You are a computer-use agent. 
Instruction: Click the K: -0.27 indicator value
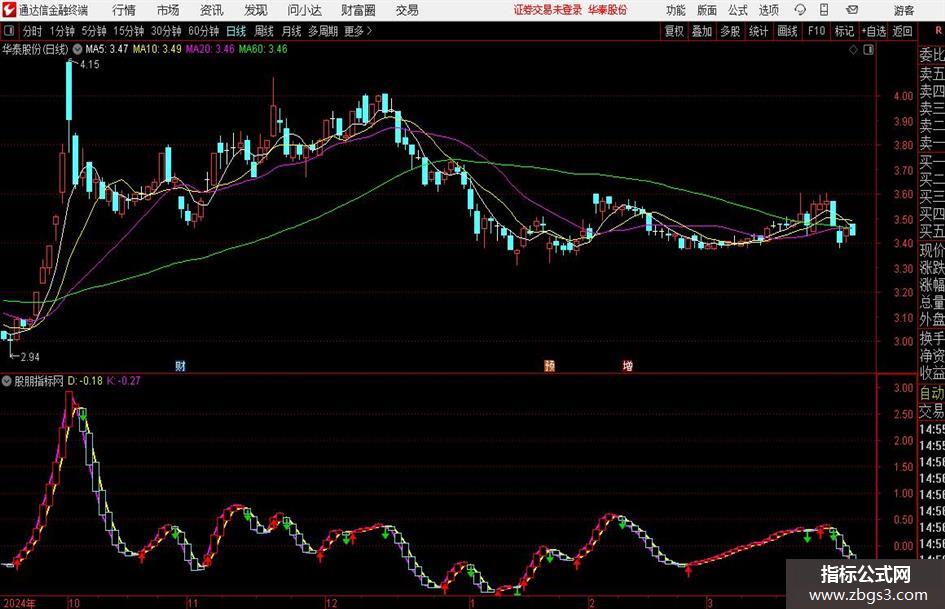(x=124, y=381)
